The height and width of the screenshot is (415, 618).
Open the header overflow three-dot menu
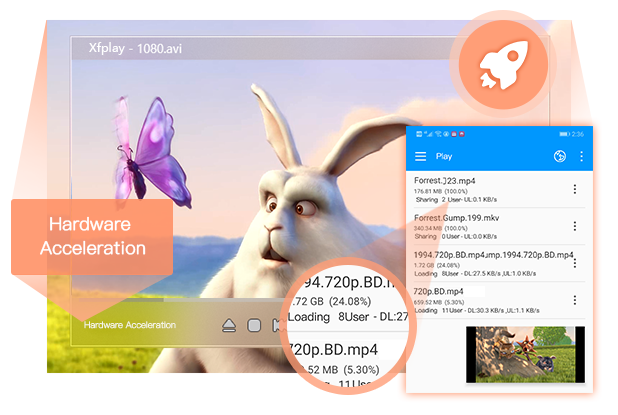[x=581, y=156]
